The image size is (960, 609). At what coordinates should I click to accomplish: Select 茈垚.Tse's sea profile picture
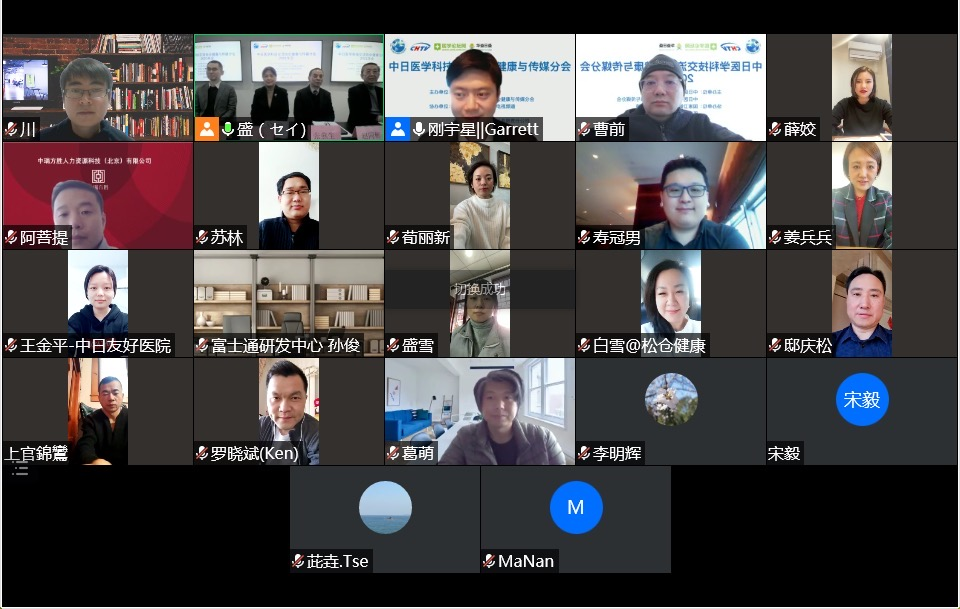pos(385,507)
